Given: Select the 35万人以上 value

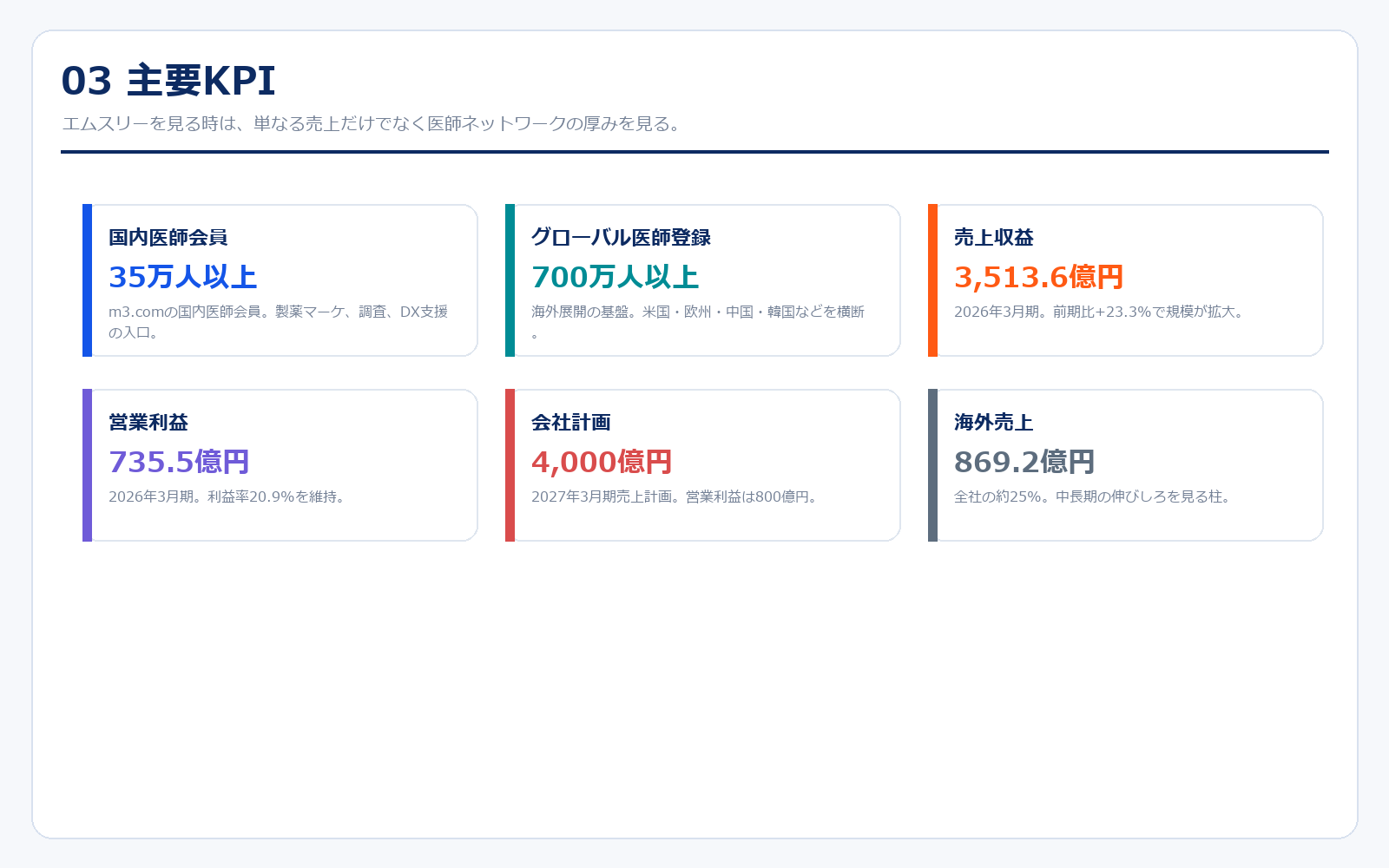Looking at the screenshot, I should (183, 277).
